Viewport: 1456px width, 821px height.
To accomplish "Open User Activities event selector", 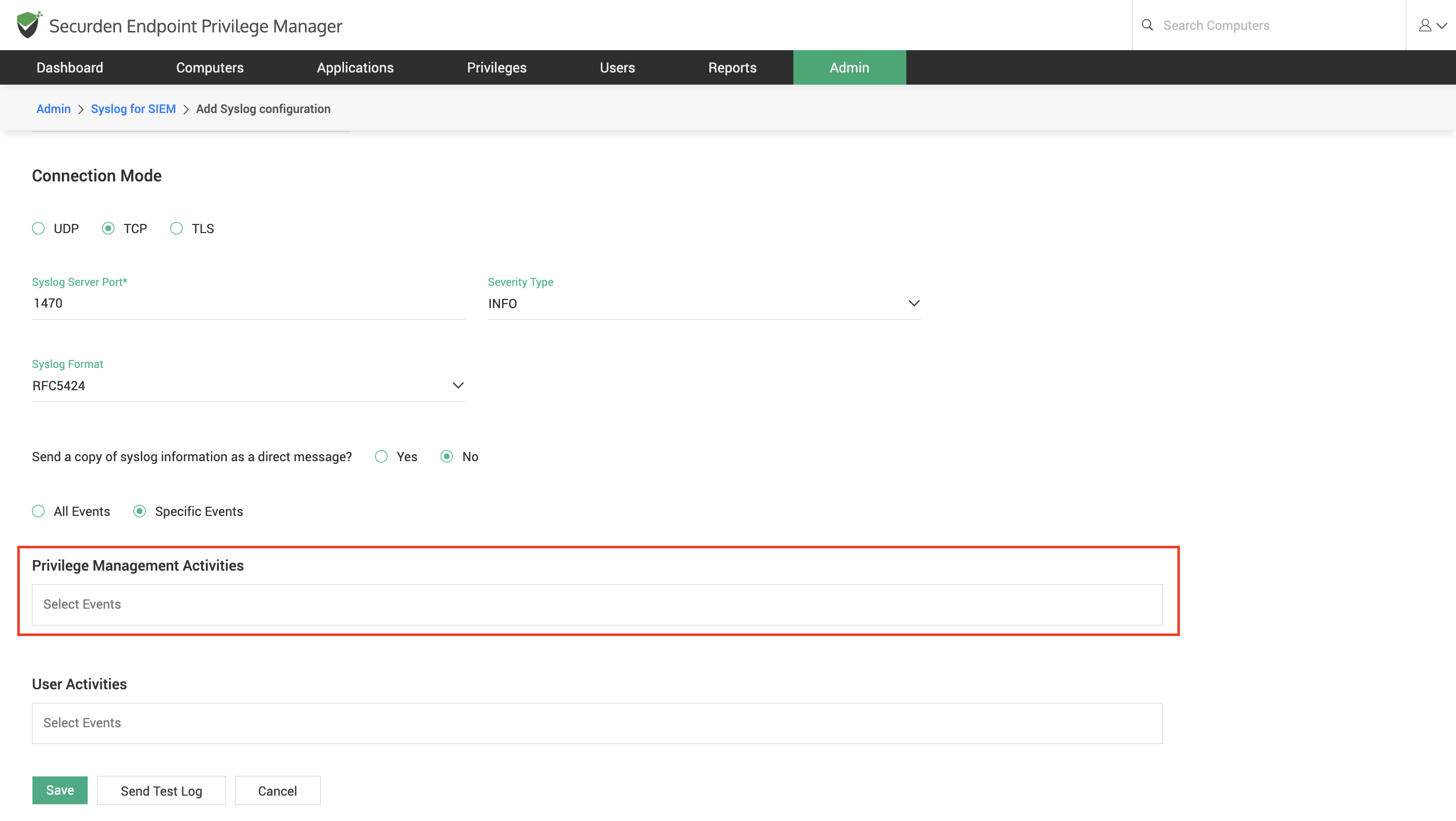I will point(597,723).
